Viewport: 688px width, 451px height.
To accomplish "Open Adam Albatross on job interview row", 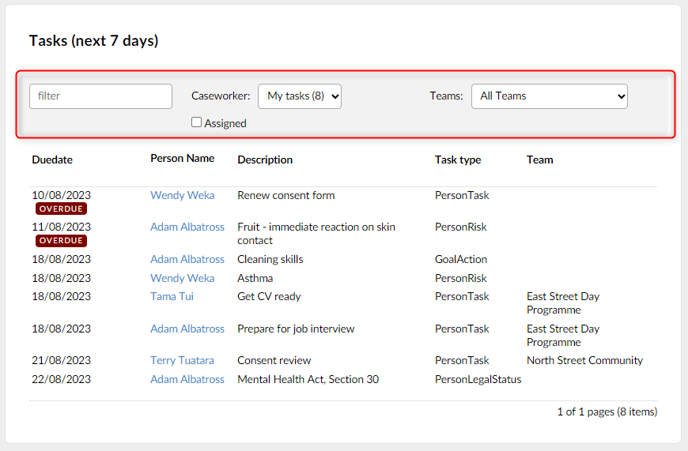I will [x=187, y=329].
